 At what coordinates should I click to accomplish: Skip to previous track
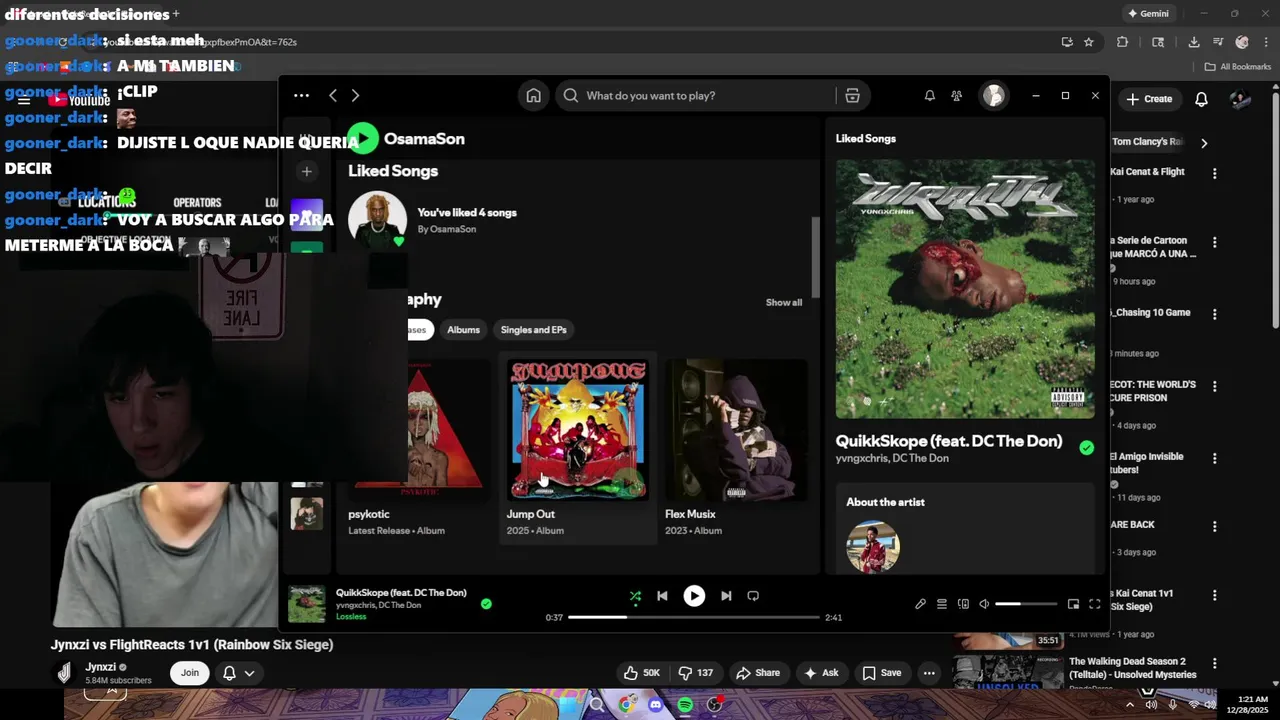pos(662,596)
